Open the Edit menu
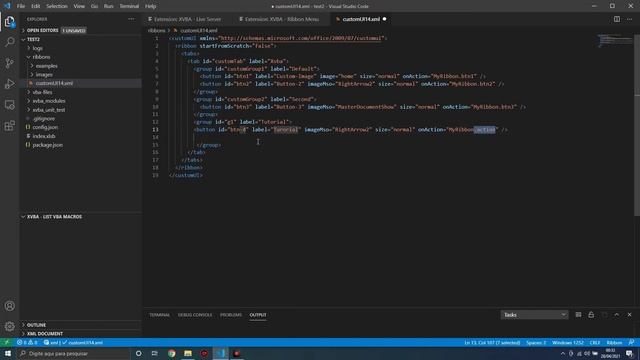The width and height of the screenshot is (640, 360). [36, 6]
